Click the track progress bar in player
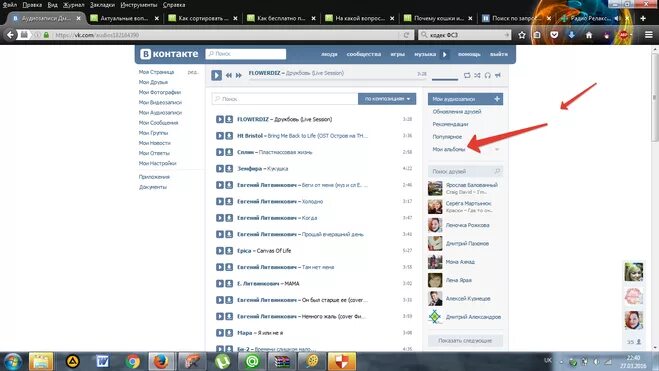659x371 pixels. 337,79
